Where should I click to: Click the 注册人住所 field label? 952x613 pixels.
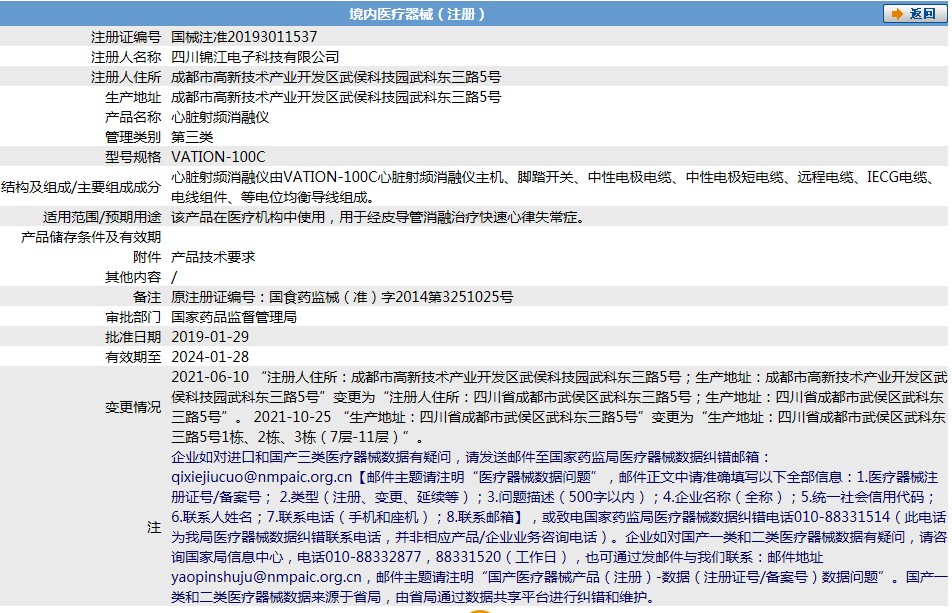126,77
